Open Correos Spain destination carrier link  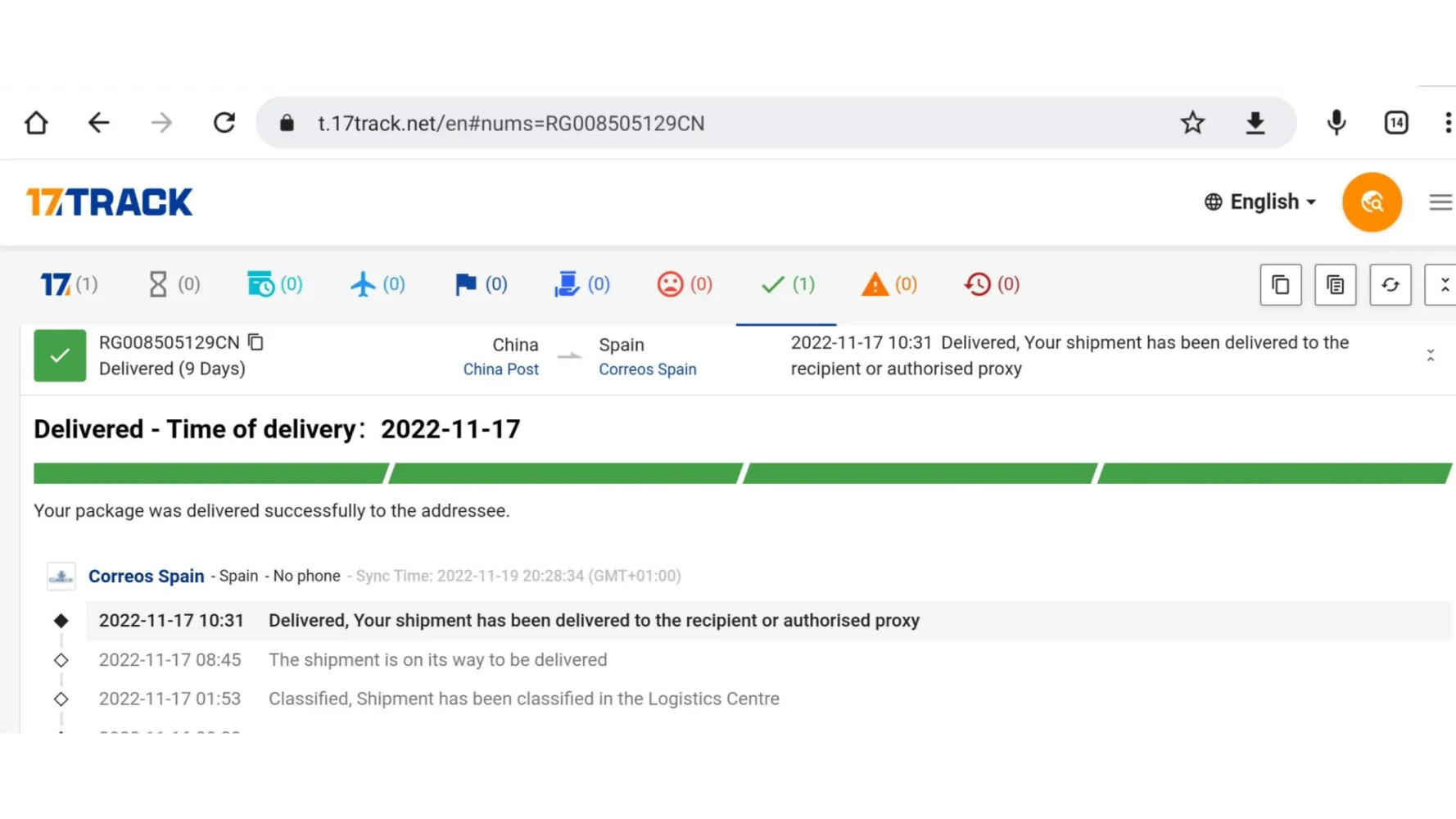(648, 369)
